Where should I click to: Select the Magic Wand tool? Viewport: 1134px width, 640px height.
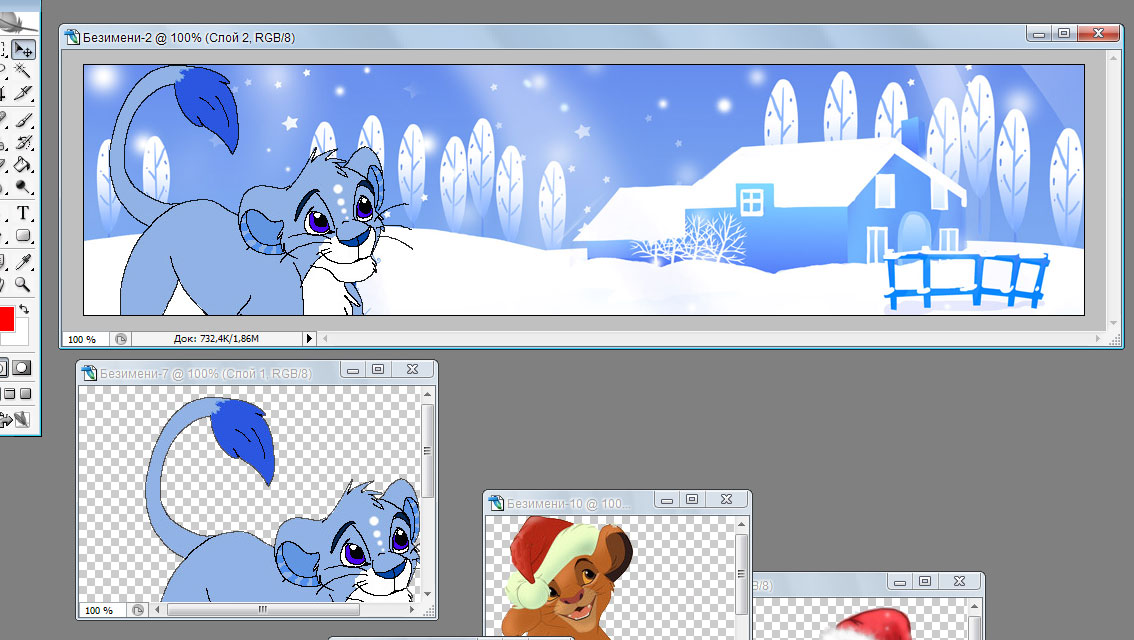pyautogui.click(x=22, y=70)
